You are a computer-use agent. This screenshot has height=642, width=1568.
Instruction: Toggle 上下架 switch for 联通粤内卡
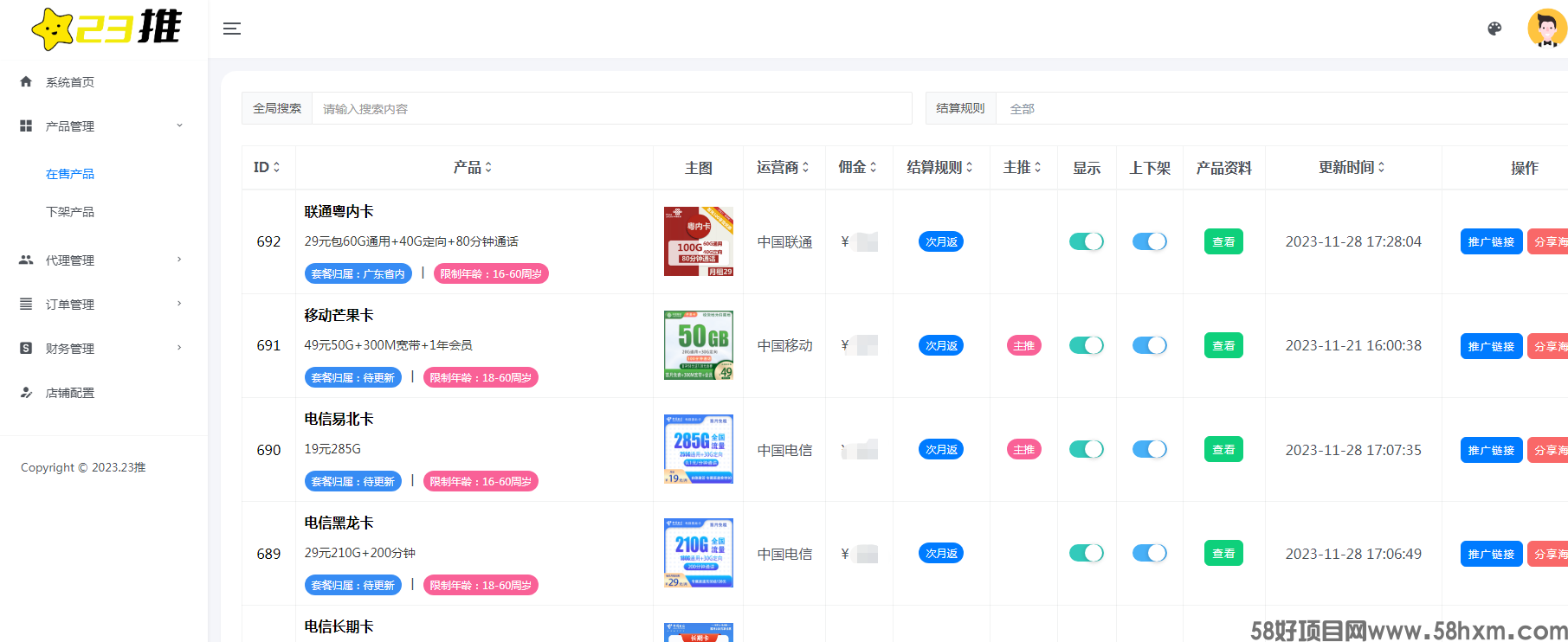[x=1150, y=241]
